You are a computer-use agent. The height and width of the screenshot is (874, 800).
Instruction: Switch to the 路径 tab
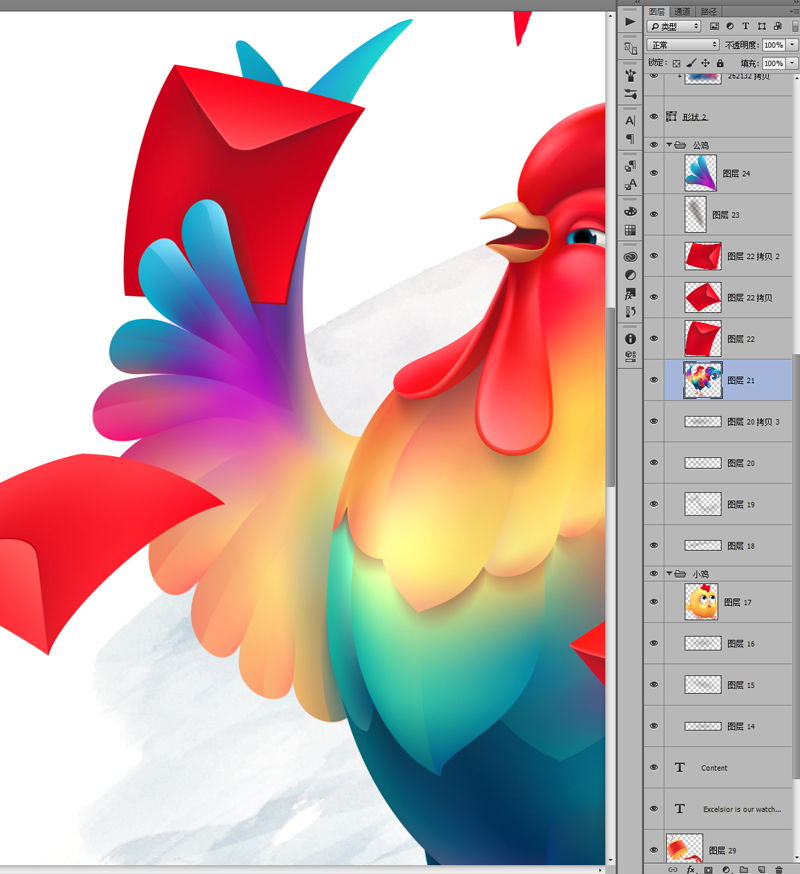point(709,11)
